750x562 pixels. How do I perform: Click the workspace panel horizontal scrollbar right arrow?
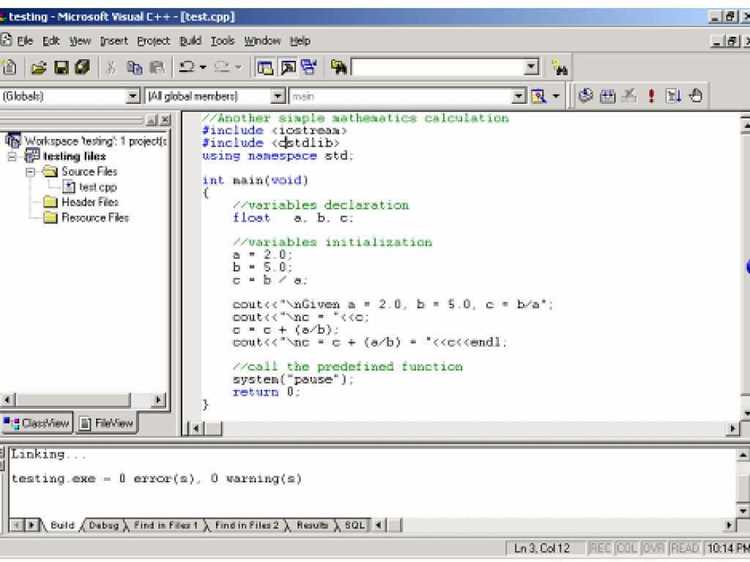(159, 400)
